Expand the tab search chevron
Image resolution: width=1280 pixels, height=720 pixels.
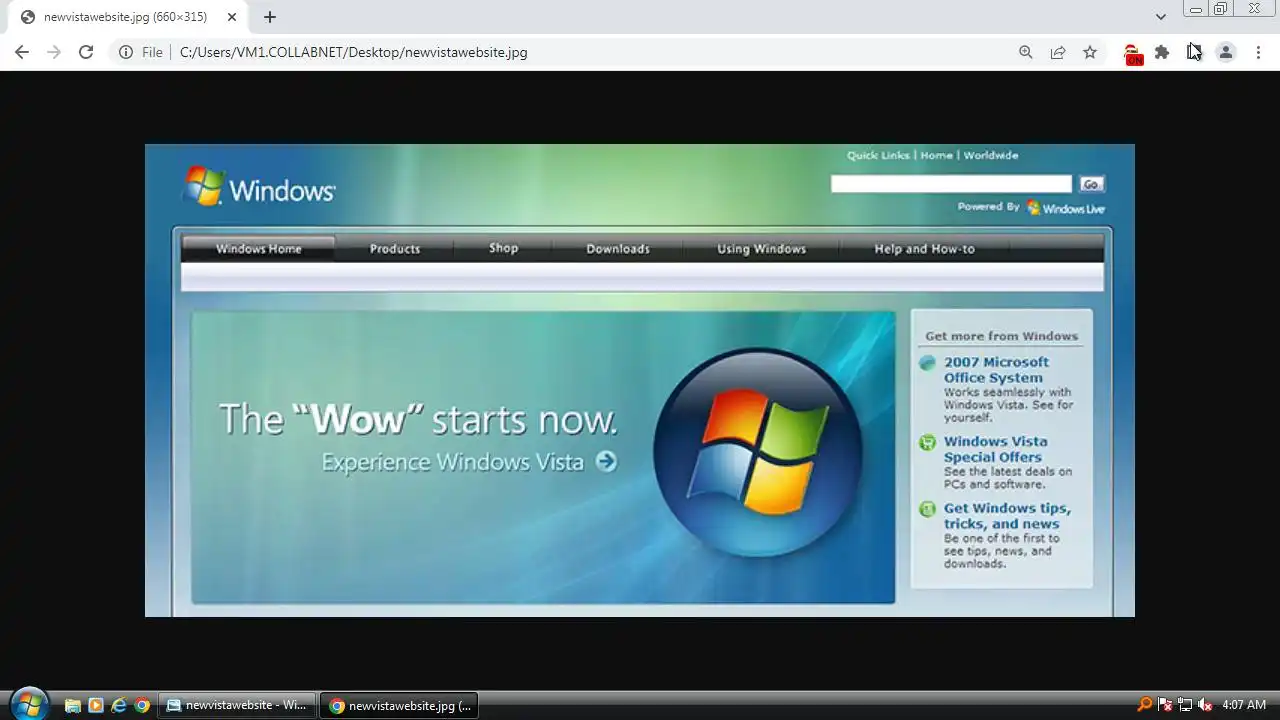(x=1161, y=17)
